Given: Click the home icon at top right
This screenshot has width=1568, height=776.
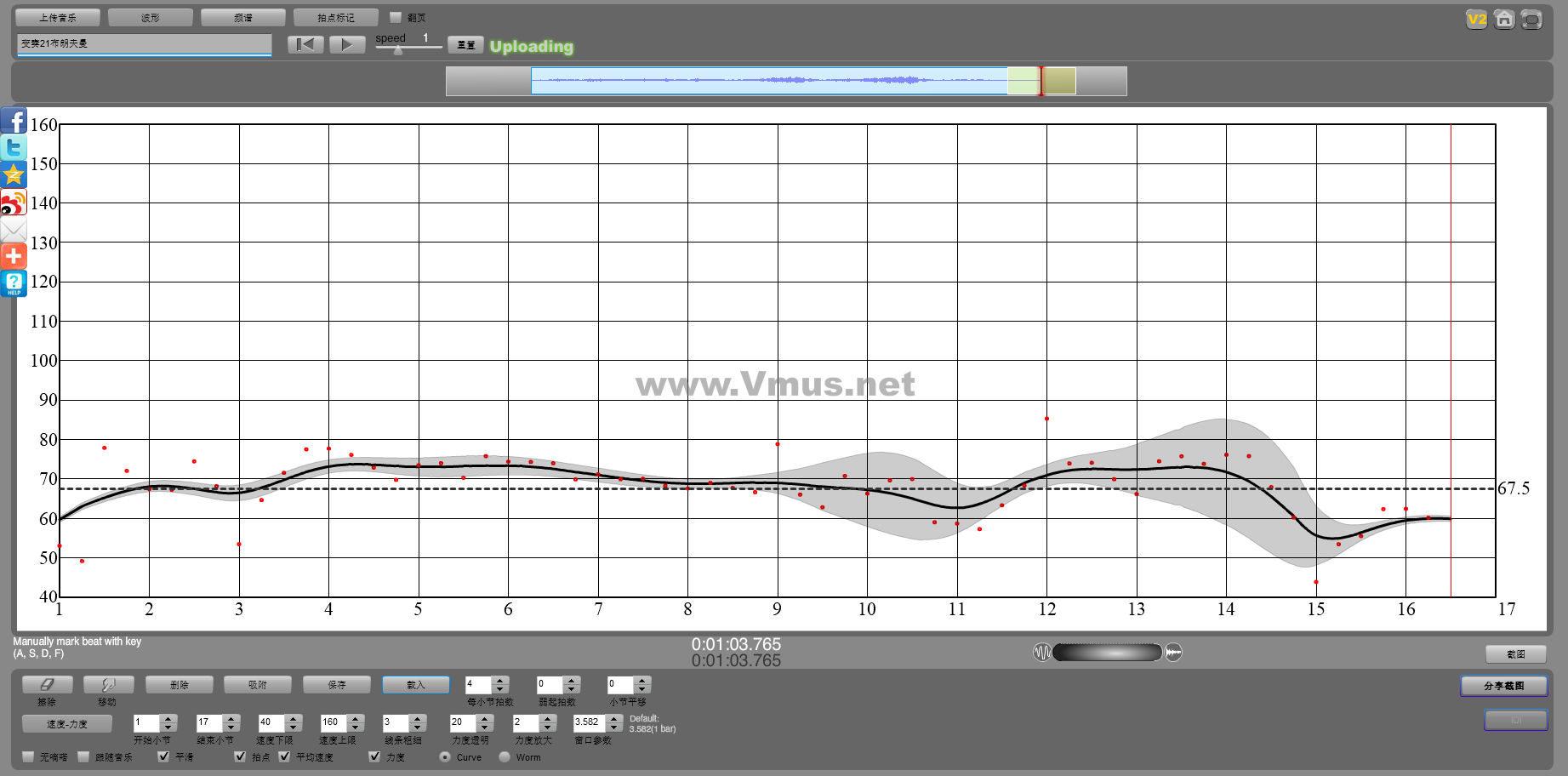Looking at the screenshot, I should [1504, 19].
